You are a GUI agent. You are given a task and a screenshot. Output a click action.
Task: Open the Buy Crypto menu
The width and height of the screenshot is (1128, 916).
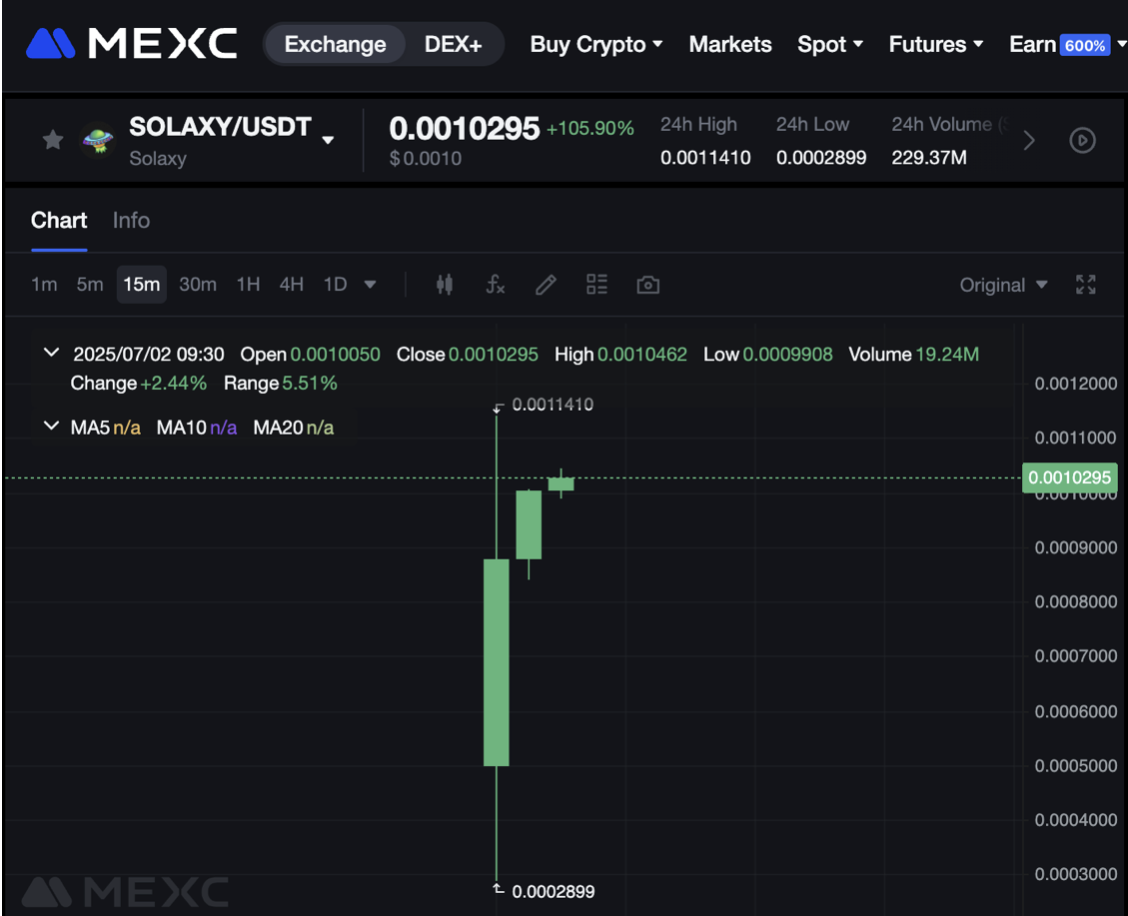[x=596, y=45]
